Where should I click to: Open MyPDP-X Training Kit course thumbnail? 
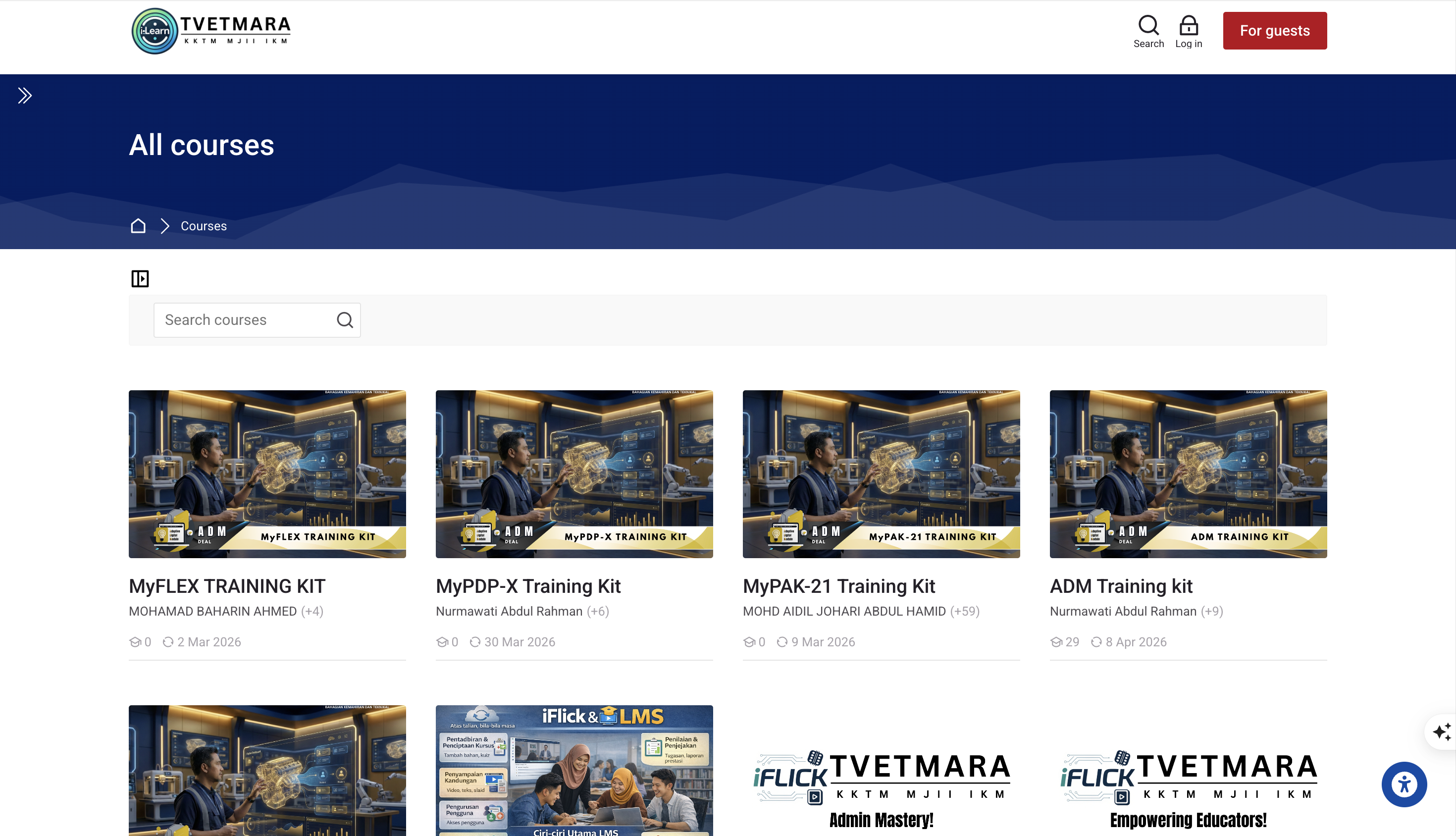coord(573,473)
